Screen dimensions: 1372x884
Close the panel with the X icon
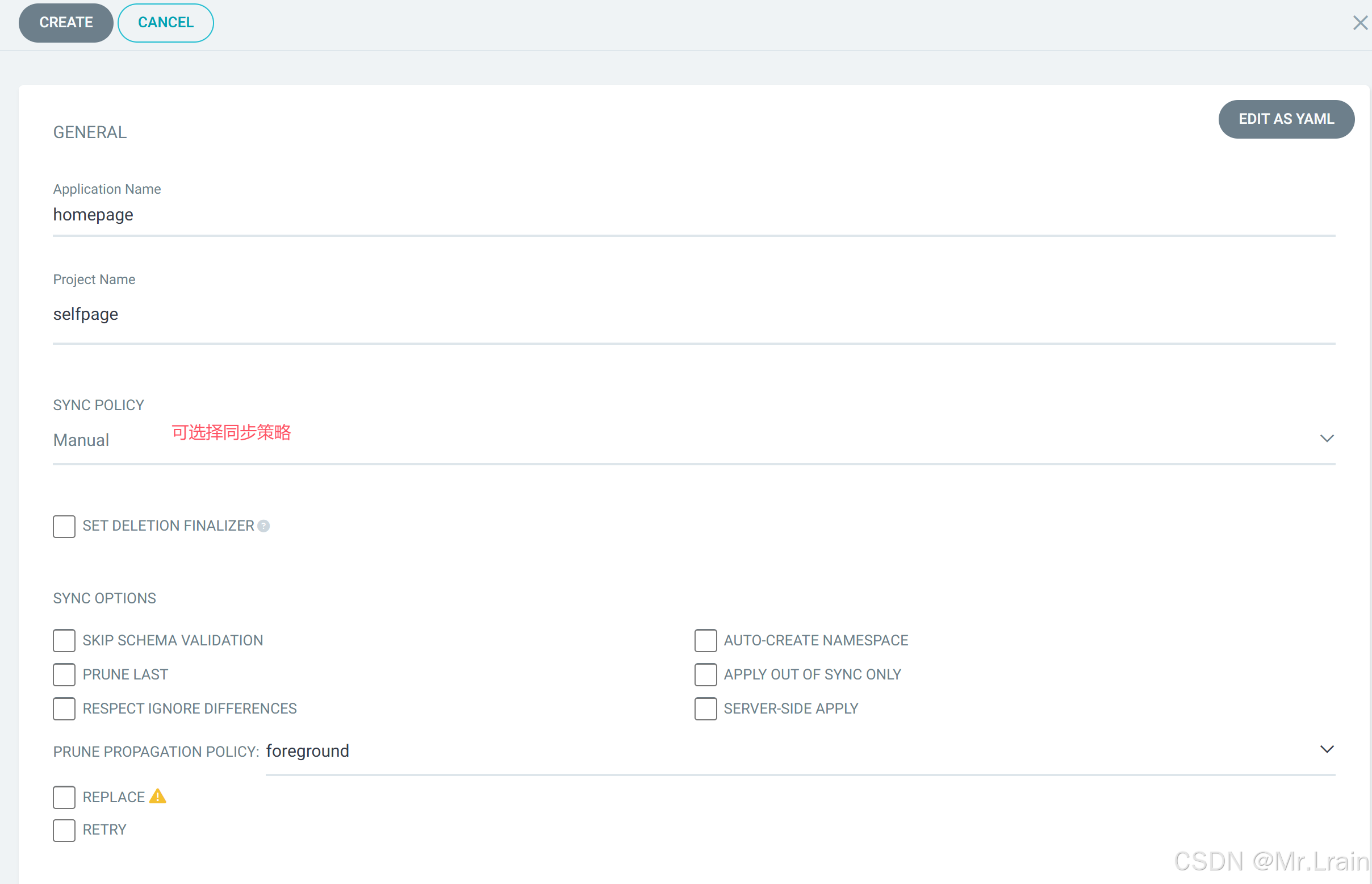coord(1360,23)
